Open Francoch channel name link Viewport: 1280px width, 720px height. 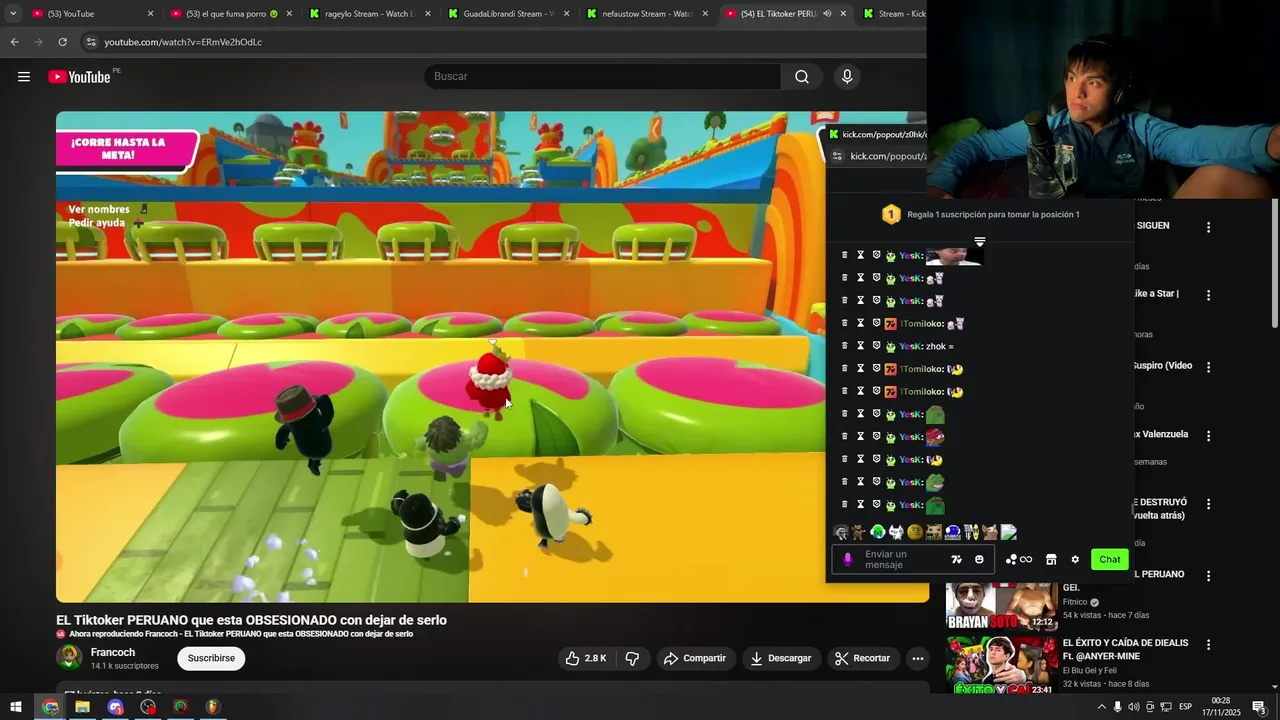tap(113, 652)
